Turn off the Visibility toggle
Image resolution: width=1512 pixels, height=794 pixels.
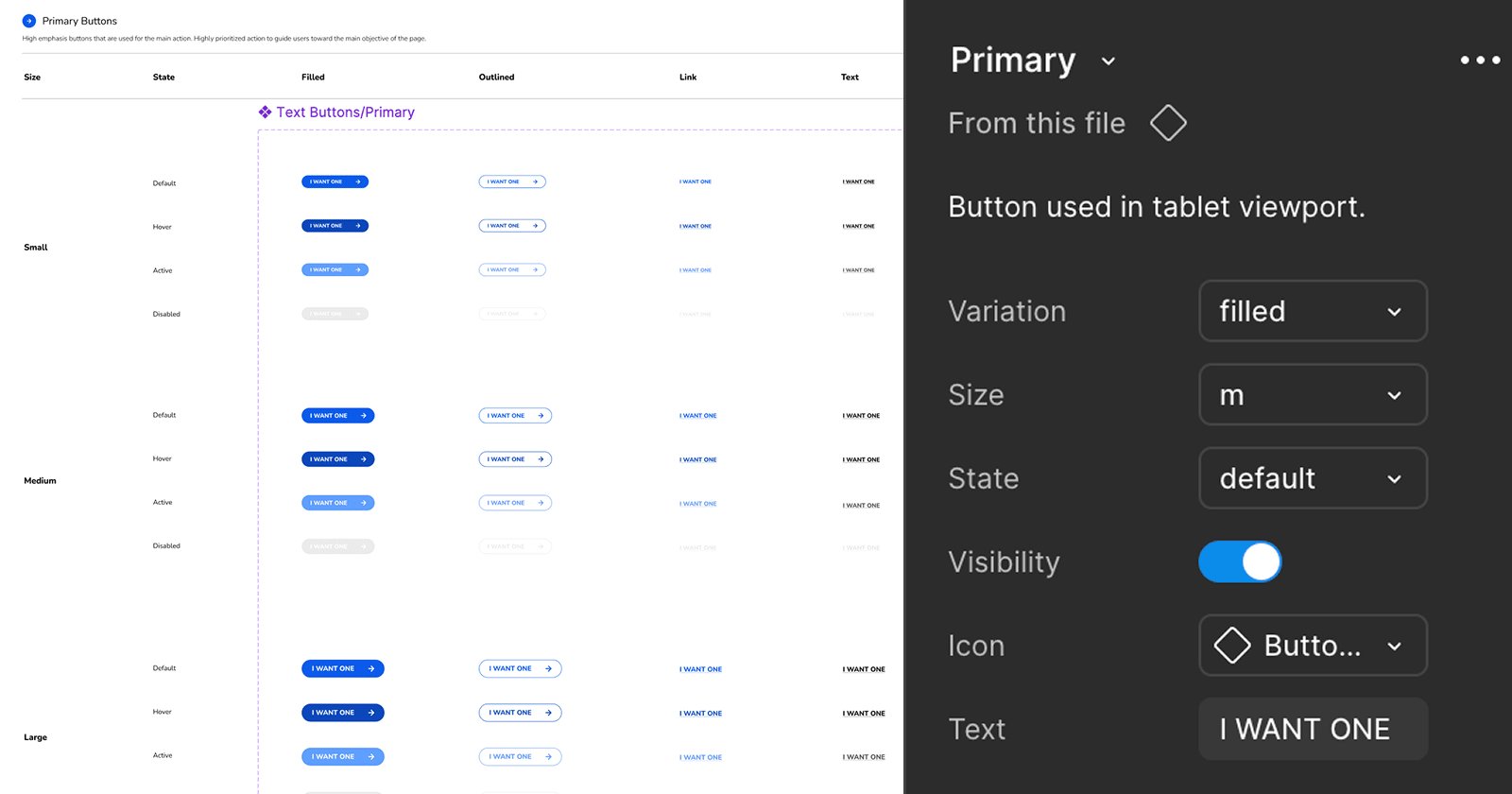[x=1240, y=561]
